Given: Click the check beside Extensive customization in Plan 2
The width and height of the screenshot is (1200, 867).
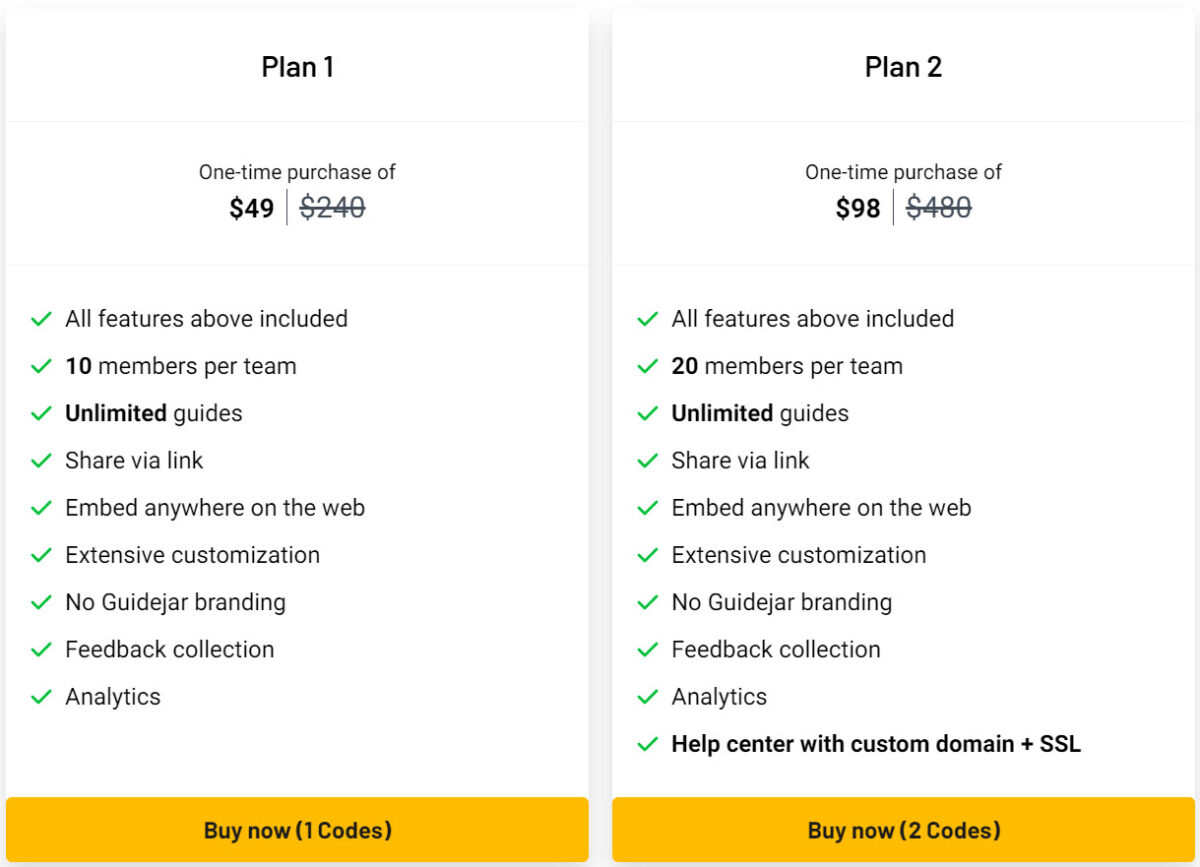Looking at the screenshot, I should (646, 555).
